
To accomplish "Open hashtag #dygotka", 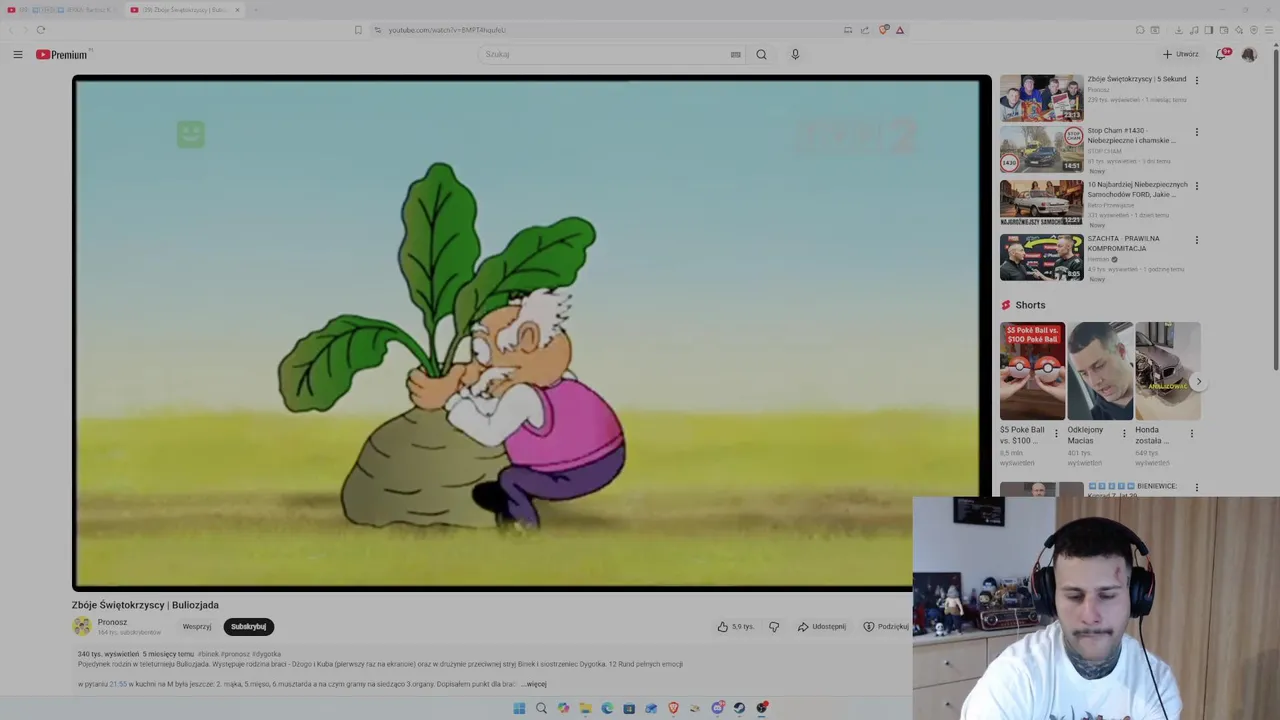I will 267,654.
